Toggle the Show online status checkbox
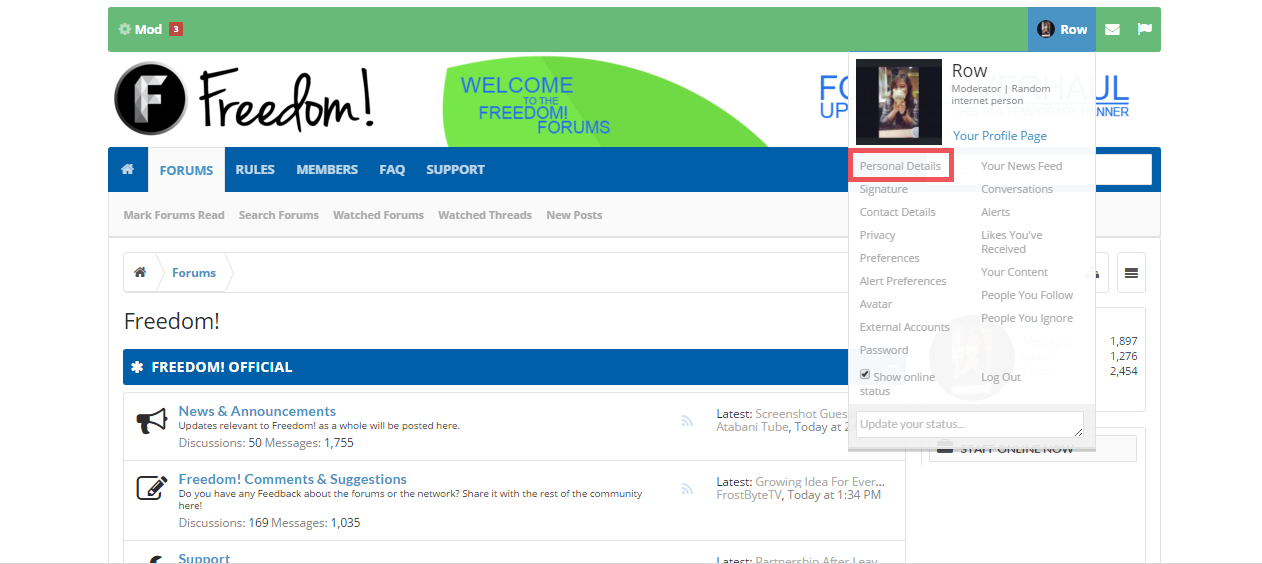The height and width of the screenshot is (564, 1262). [865, 375]
